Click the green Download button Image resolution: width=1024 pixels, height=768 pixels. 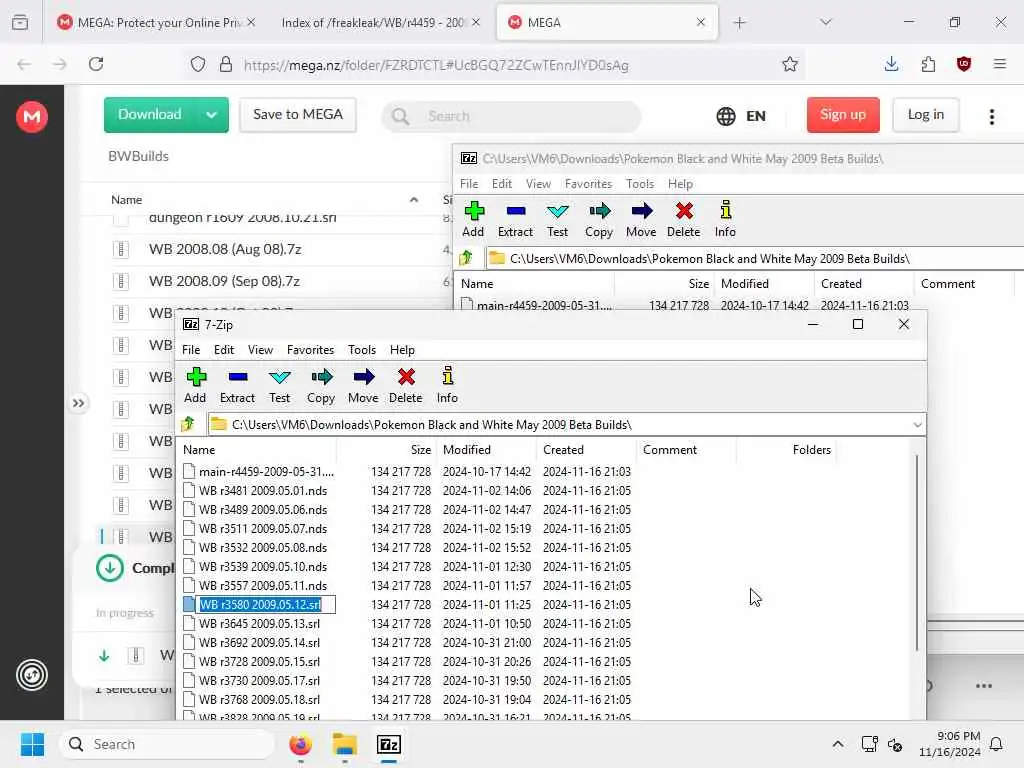150,115
